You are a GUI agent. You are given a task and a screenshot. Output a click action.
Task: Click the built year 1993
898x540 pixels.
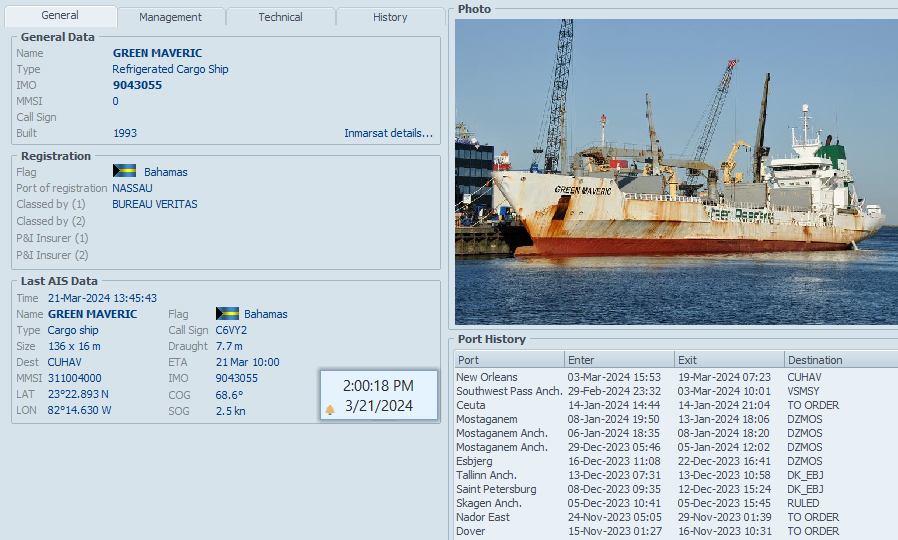point(125,133)
